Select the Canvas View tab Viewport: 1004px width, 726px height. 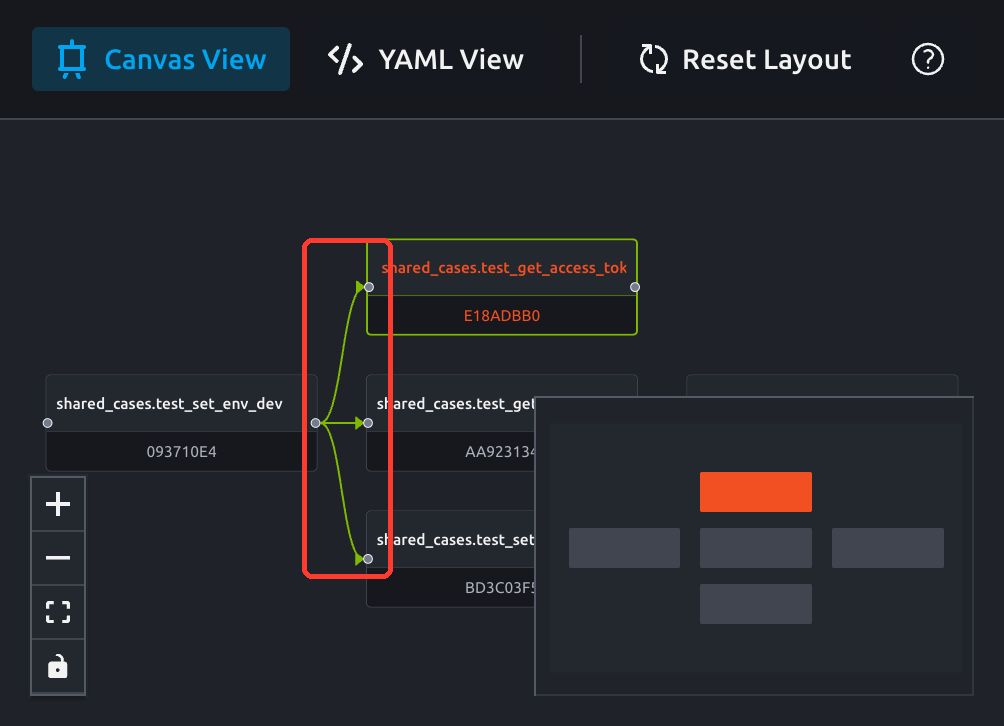point(161,59)
